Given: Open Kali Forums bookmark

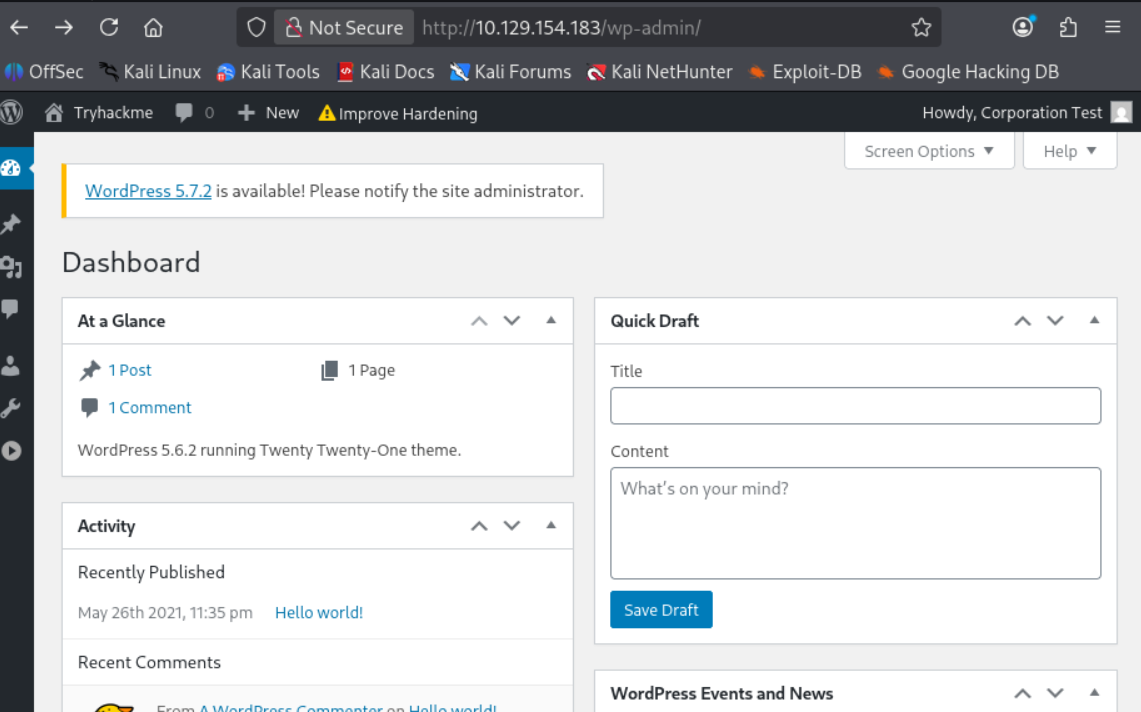Looking at the screenshot, I should (511, 72).
